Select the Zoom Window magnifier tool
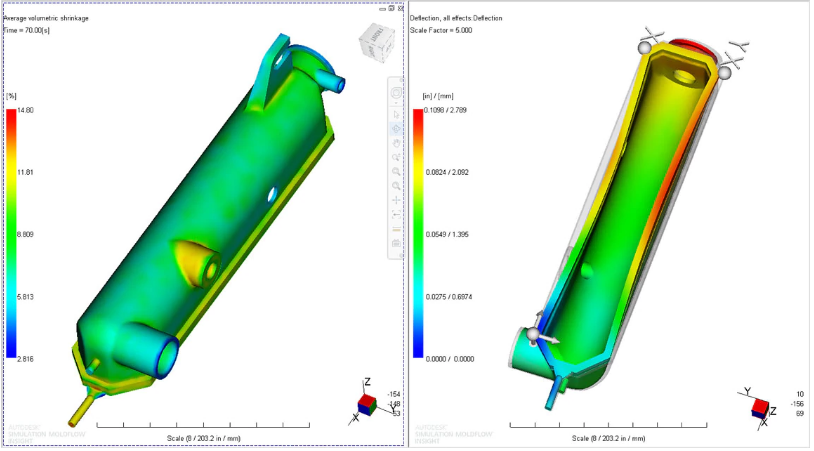Viewport: 814px width, 451px height. [x=395, y=170]
